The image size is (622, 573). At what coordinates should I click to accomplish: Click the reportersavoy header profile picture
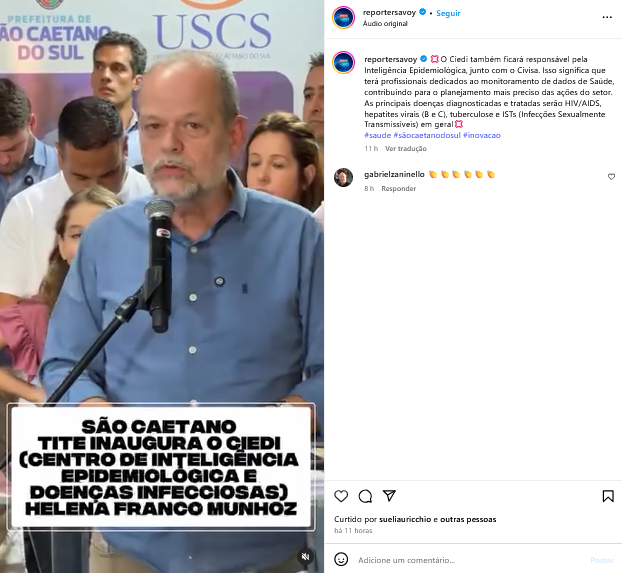[344, 17]
